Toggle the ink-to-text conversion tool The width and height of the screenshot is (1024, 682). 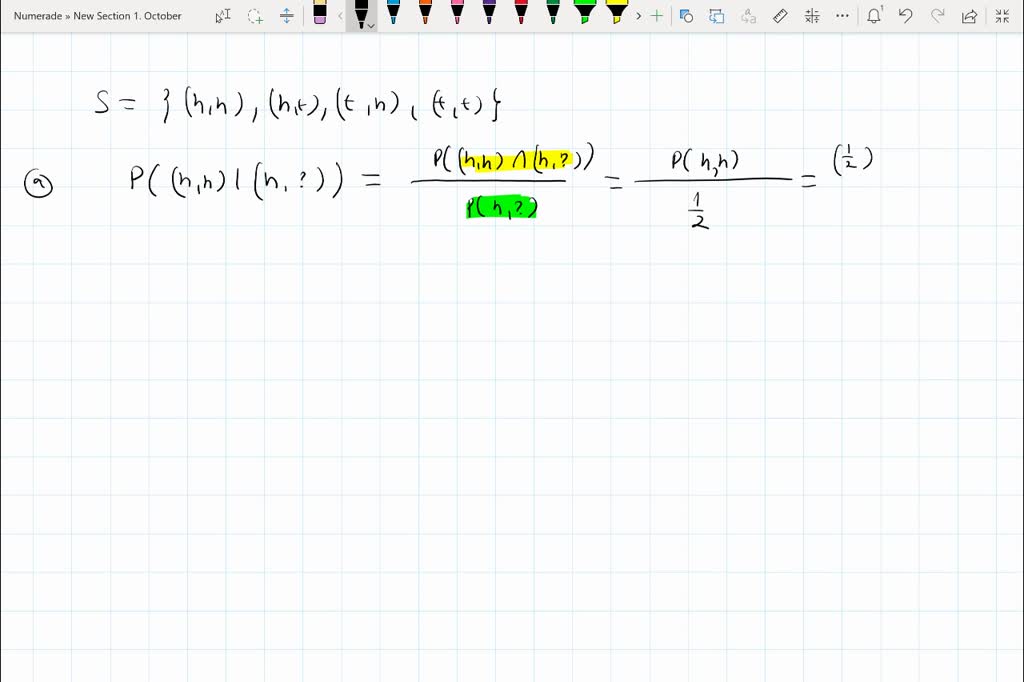[748, 15]
